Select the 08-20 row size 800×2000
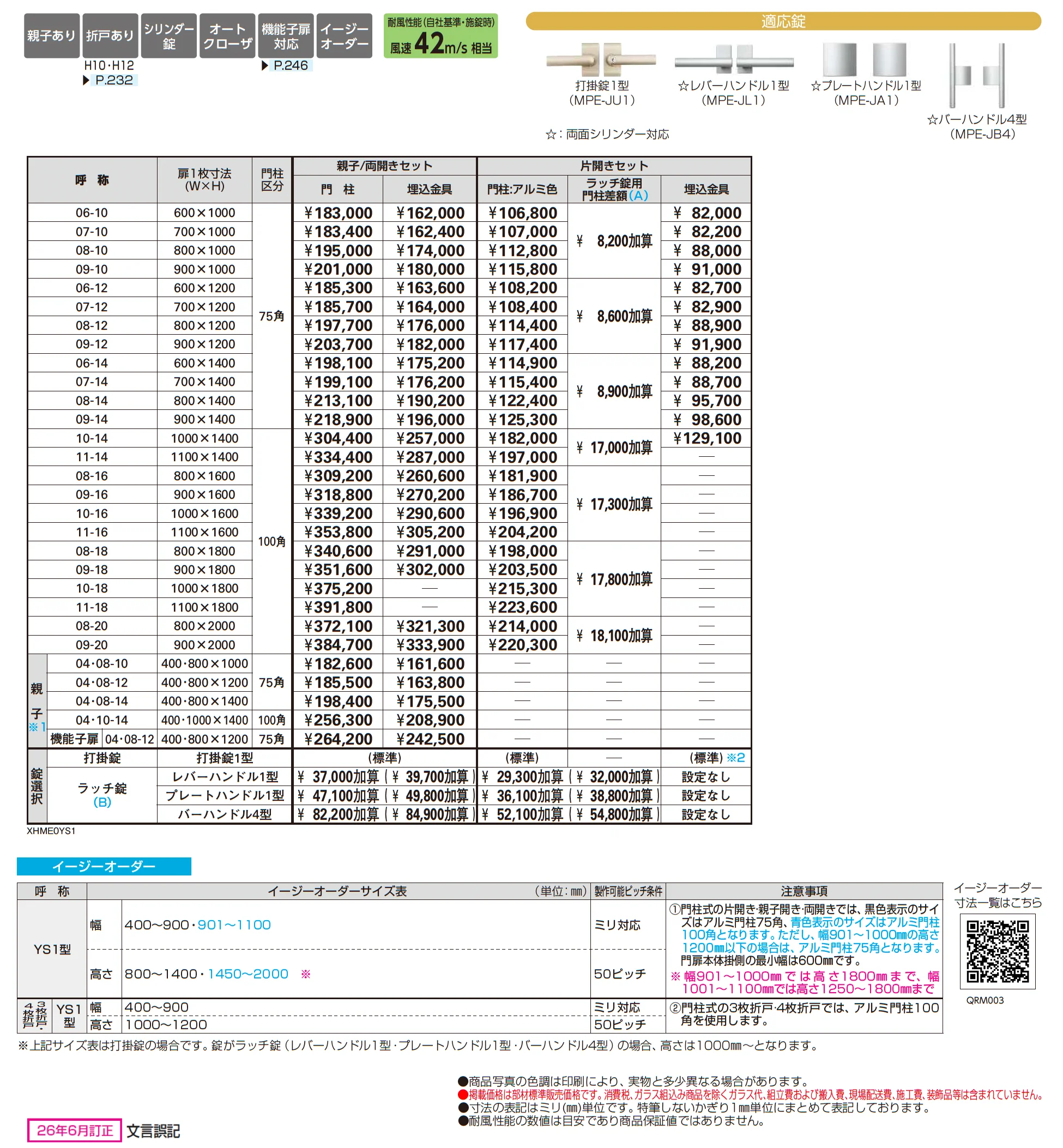1063x1148 pixels. click(x=205, y=626)
